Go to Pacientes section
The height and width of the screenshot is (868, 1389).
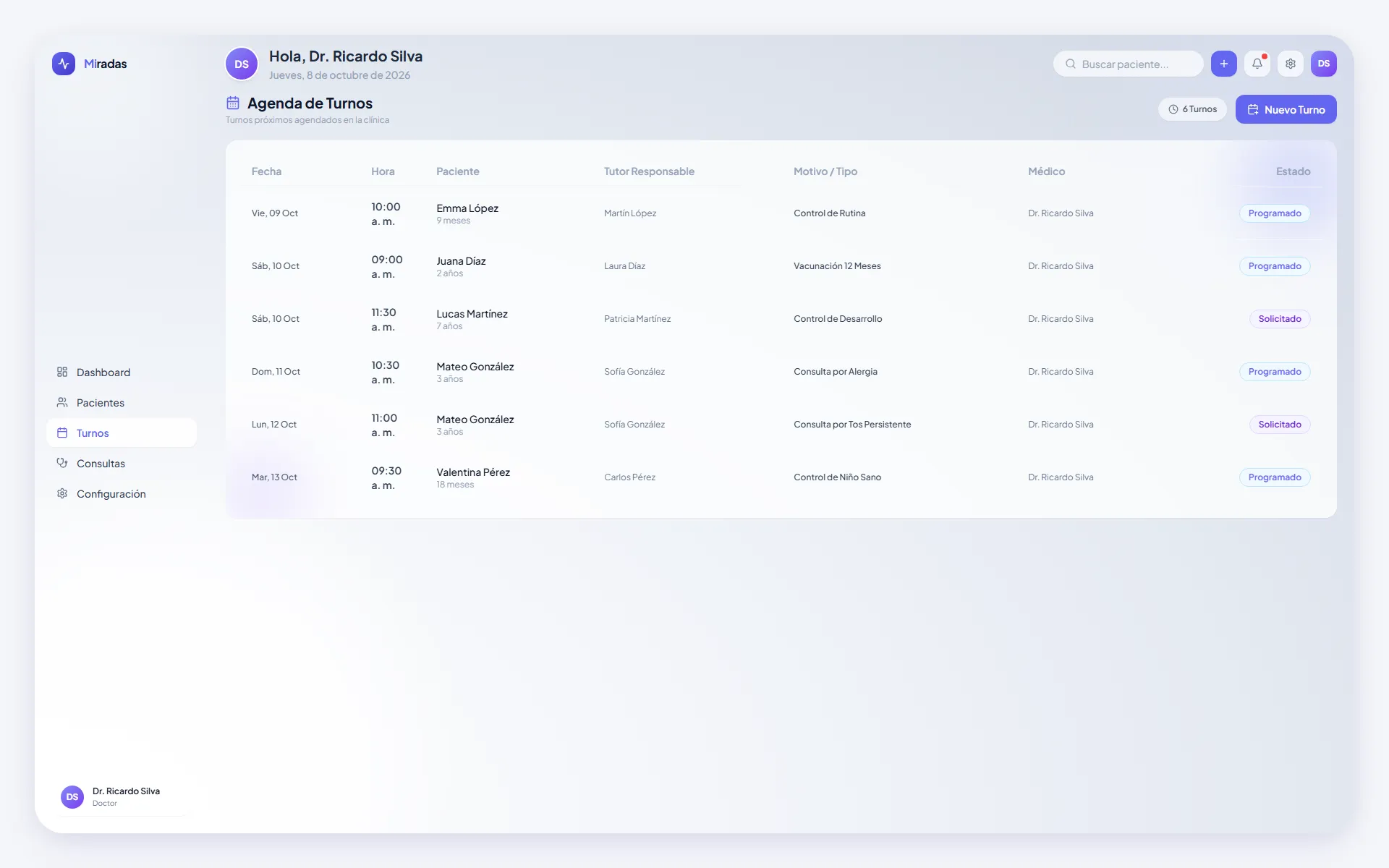click(122, 402)
